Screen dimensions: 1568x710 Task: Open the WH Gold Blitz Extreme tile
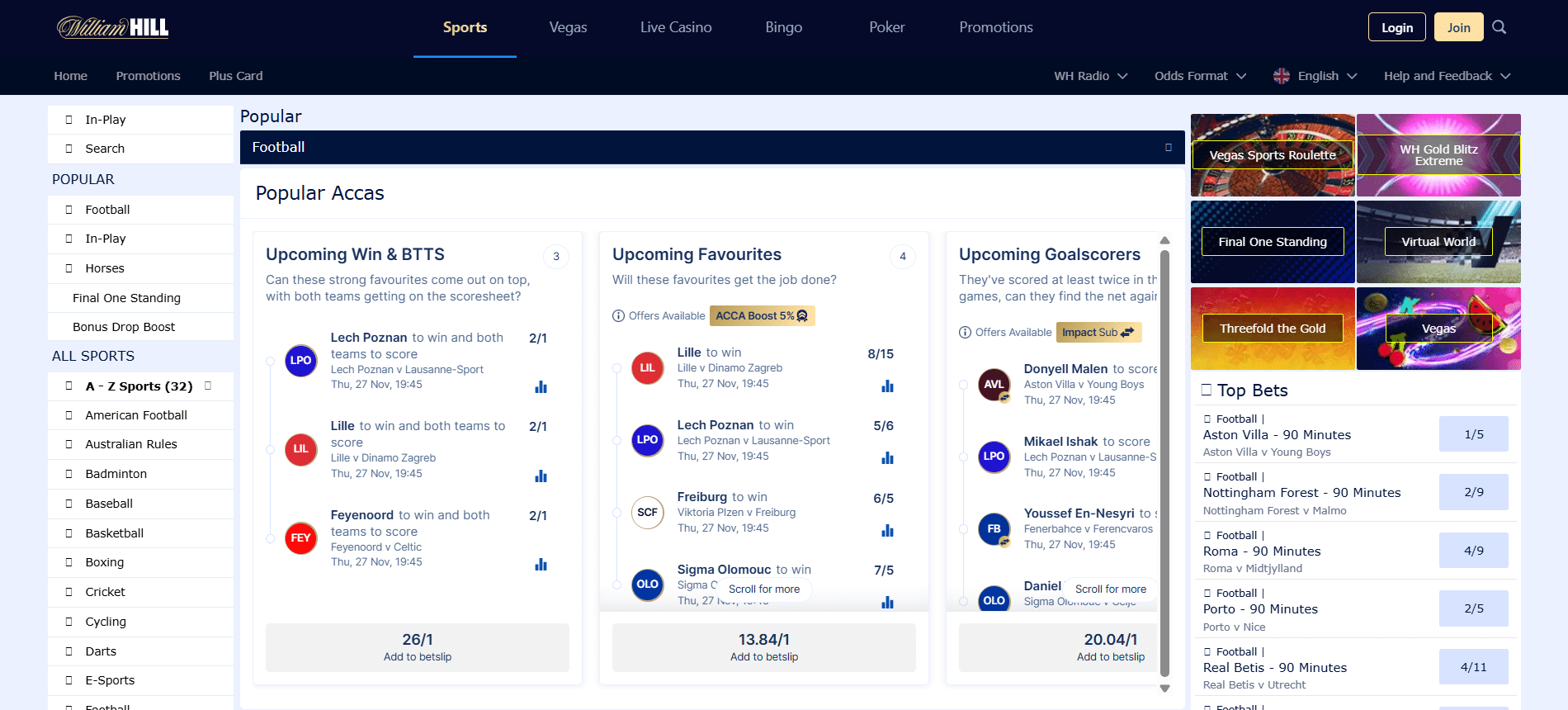pyautogui.click(x=1438, y=155)
